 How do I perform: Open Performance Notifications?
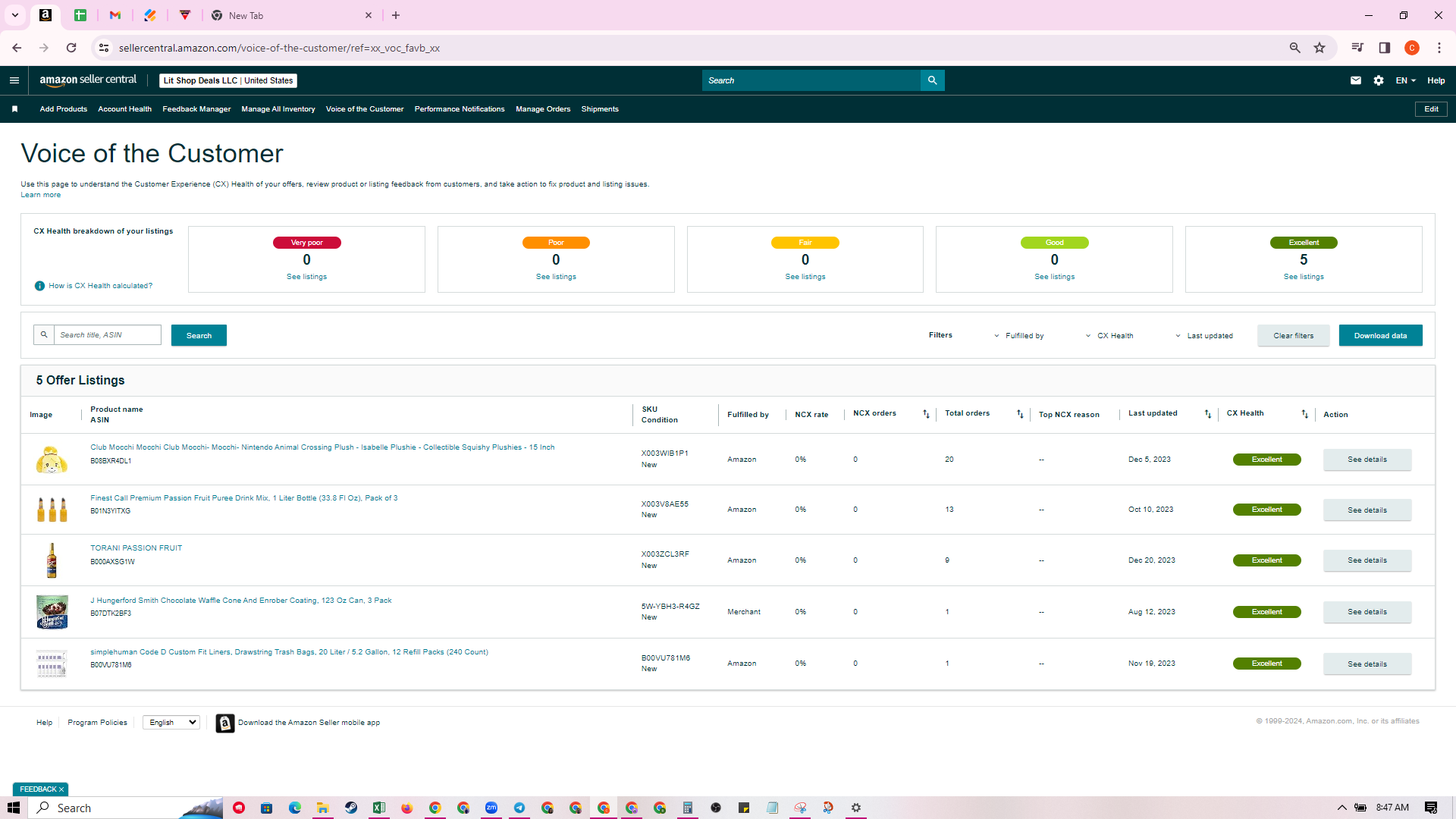click(460, 109)
